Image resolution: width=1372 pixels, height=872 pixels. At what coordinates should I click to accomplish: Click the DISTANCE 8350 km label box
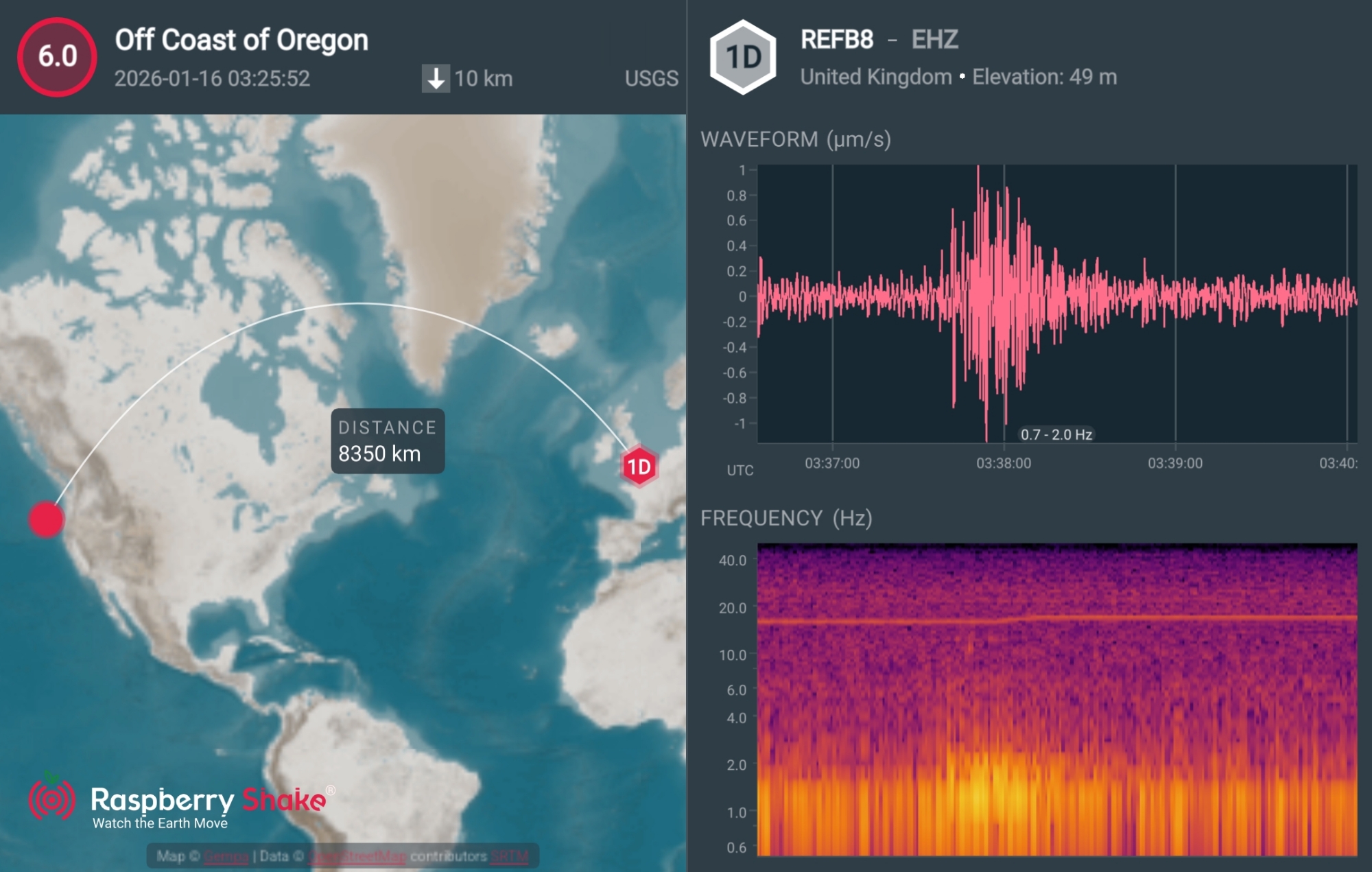(388, 441)
